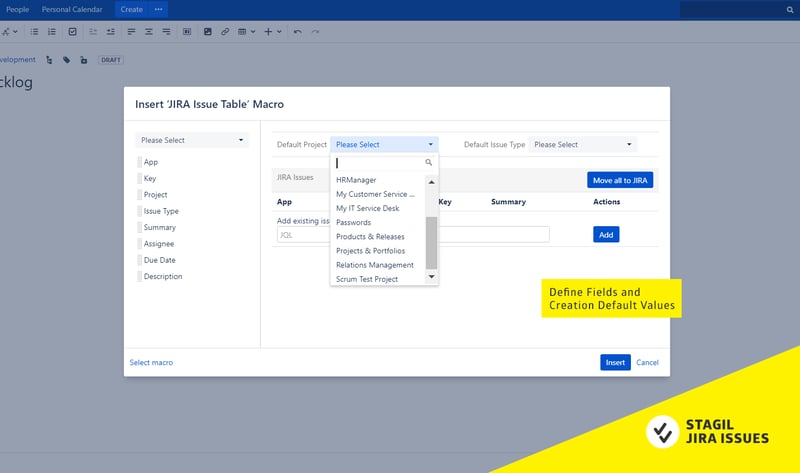Align text right in editor toolbar
The height and width of the screenshot is (473, 800).
pos(166,32)
